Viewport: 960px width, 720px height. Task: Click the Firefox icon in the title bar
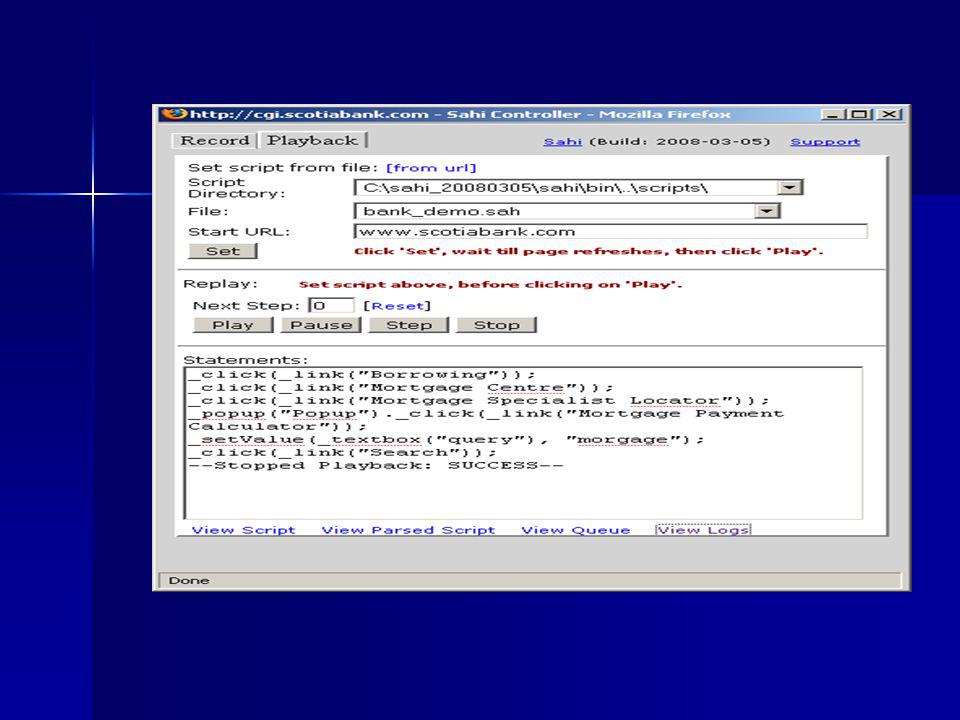click(174, 114)
